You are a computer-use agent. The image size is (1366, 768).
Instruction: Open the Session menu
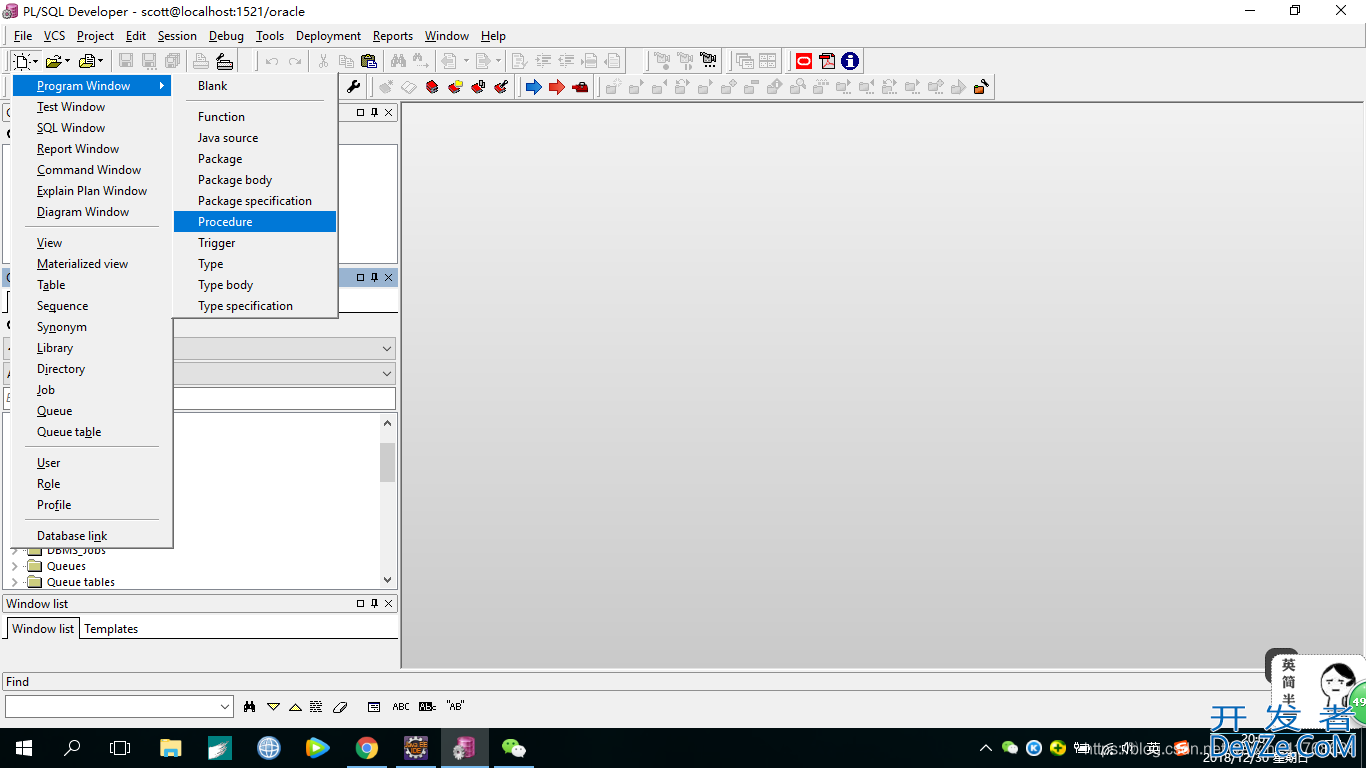(177, 36)
